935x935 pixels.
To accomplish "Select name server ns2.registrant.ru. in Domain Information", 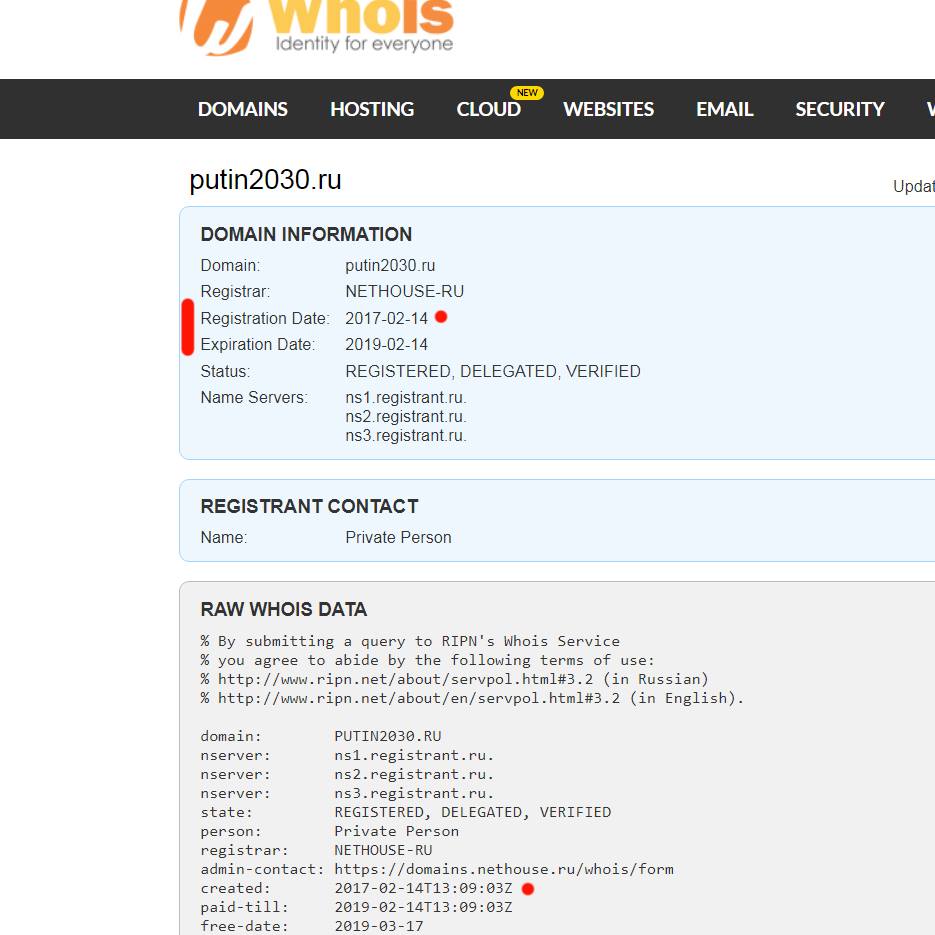I will 405,417.
